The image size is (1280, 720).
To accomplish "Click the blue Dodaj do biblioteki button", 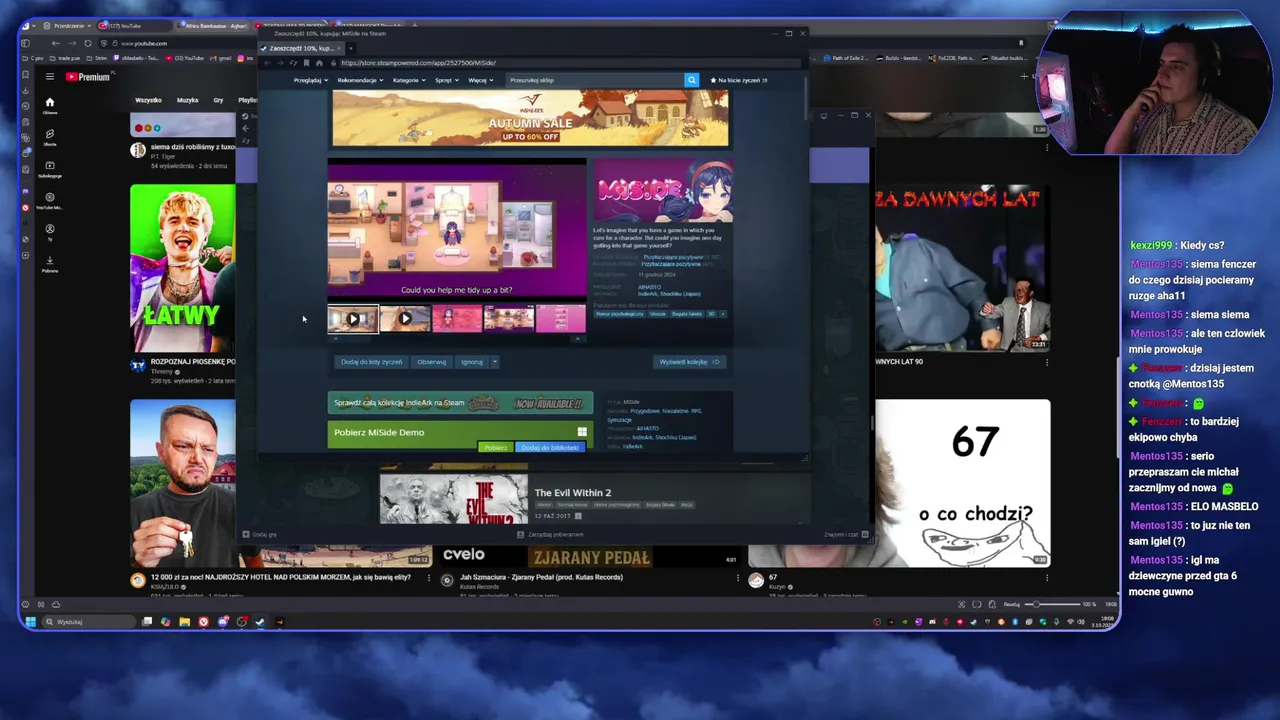I will pyautogui.click(x=550, y=447).
